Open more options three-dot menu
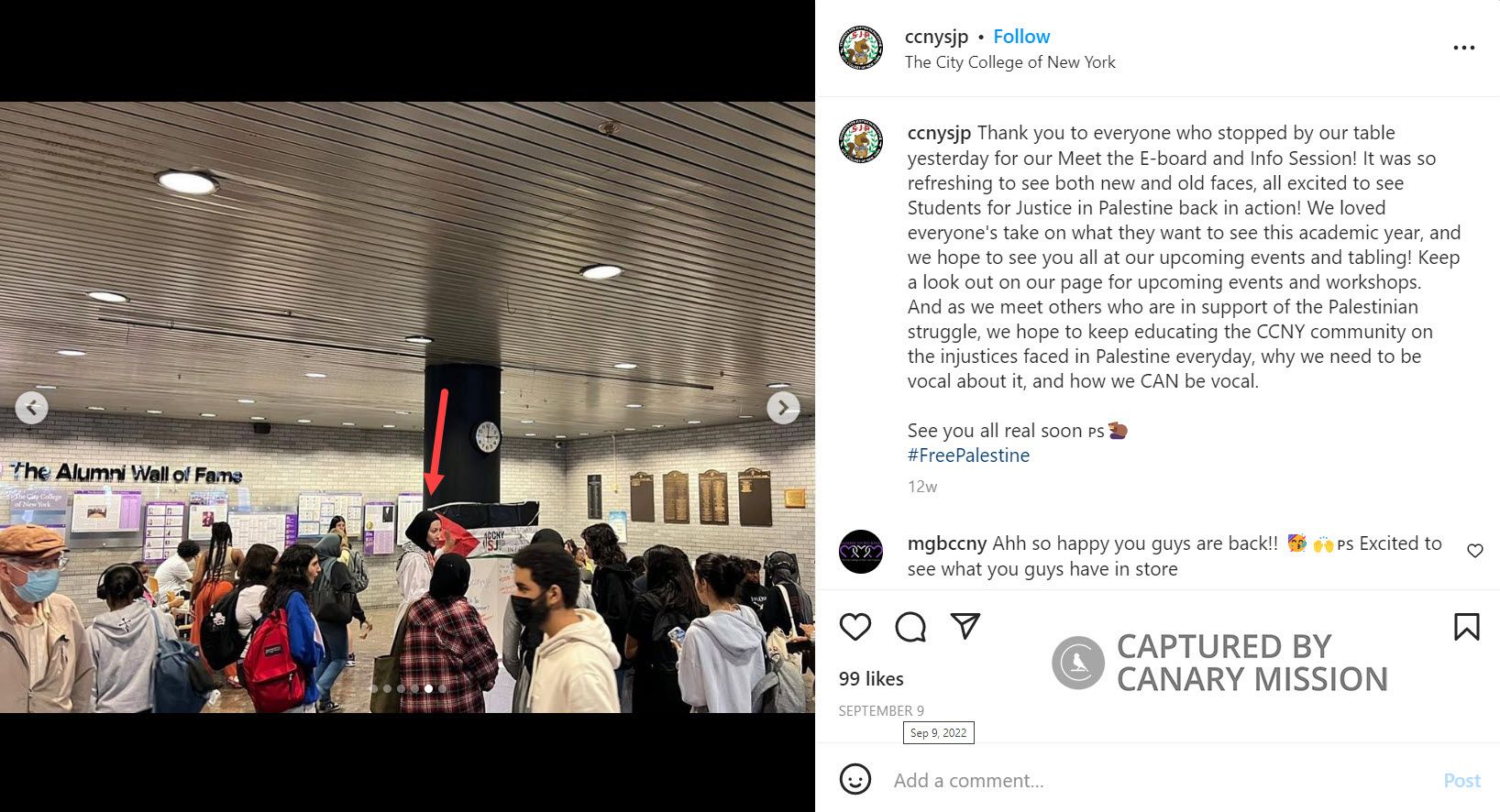This screenshot has width=1500, height=812. click(x=1464, y=48)
